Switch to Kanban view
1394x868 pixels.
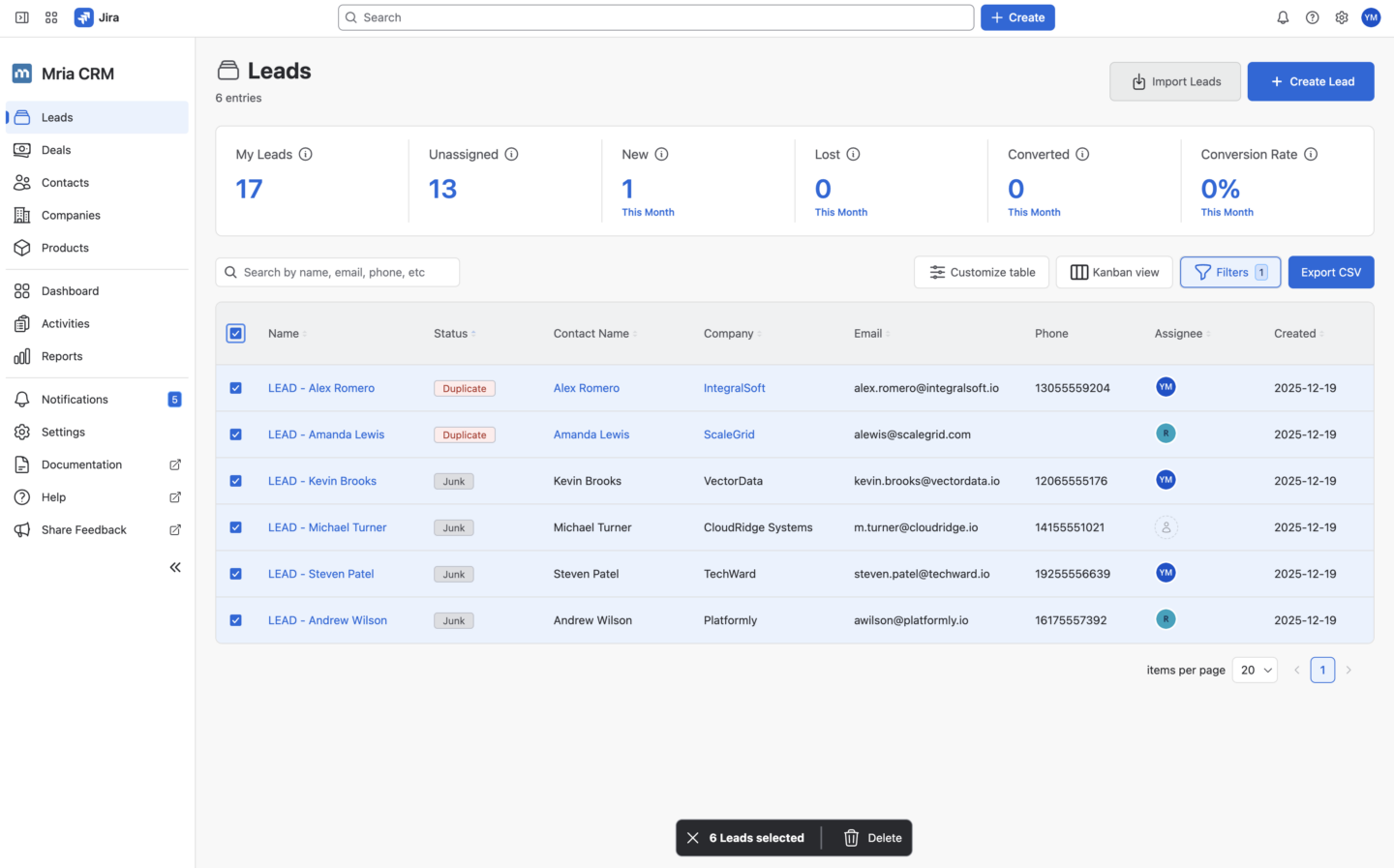(x=1114, y=272)
